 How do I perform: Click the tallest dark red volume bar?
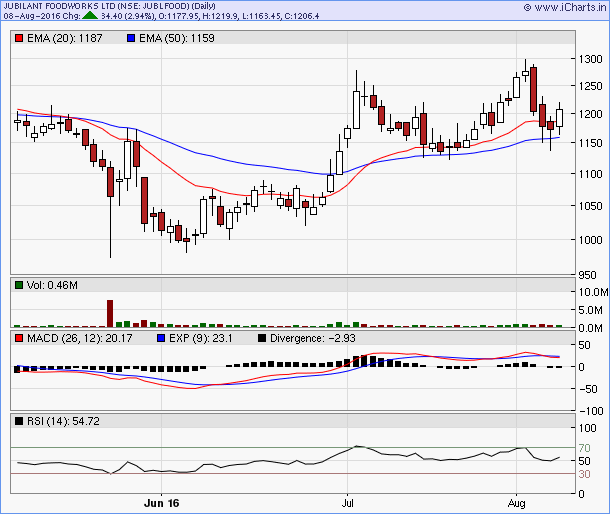[x=110, y=313]
